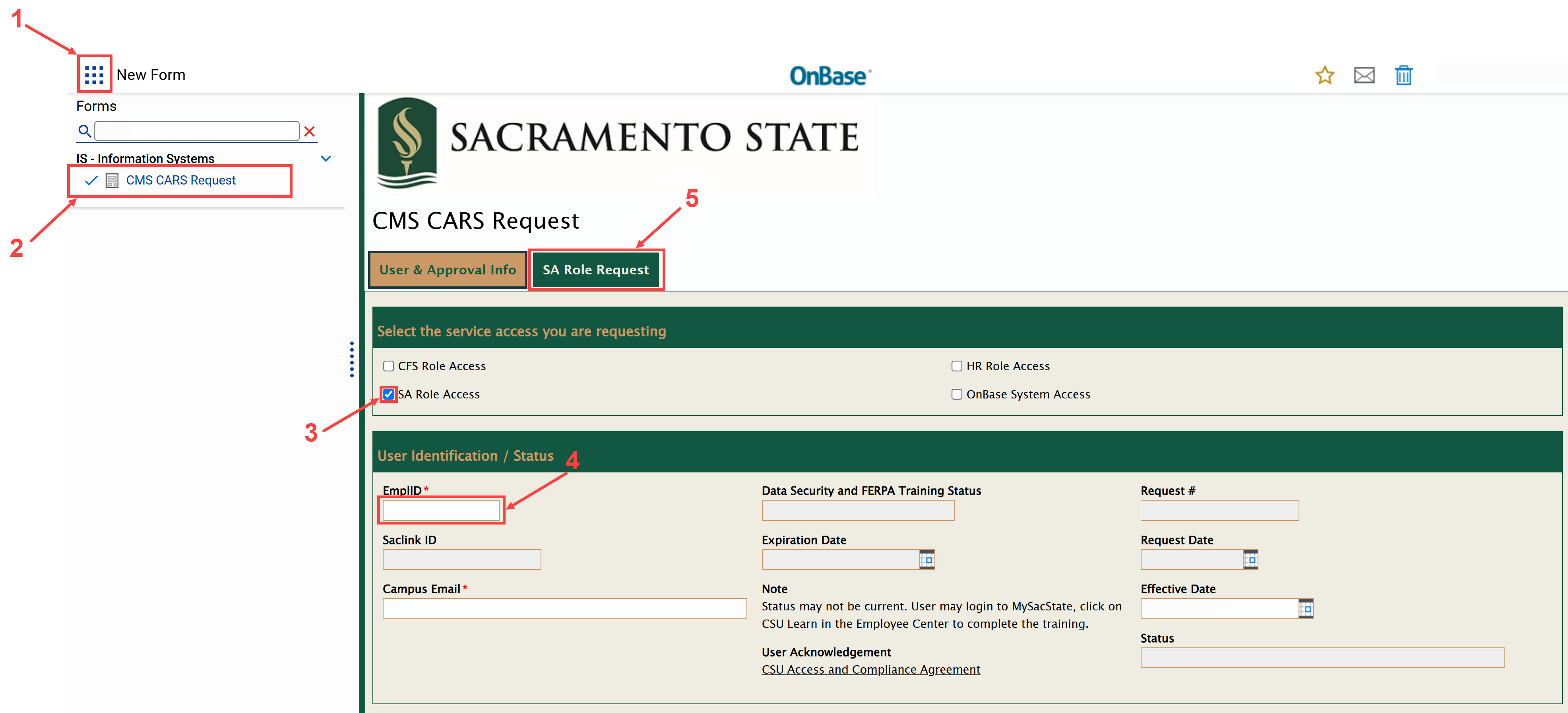Image resolution: width=1568 pixels, height=713 pixels.
Task: Click the IS - Information Systems group label
Action: (x=145, y=158)
